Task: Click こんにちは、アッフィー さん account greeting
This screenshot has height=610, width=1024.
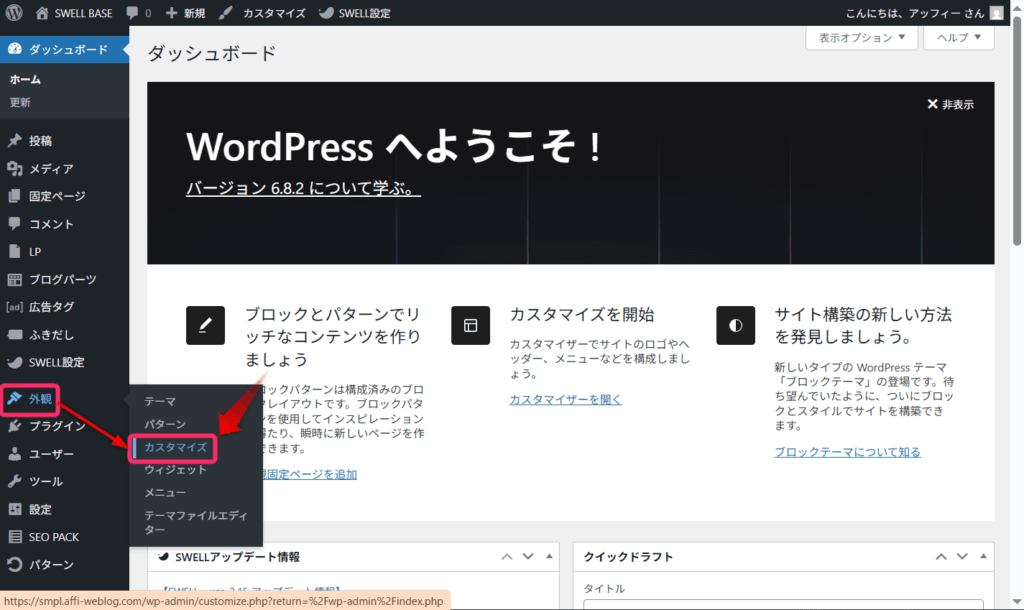Action: pyautogui.click(x=915, y=13)
